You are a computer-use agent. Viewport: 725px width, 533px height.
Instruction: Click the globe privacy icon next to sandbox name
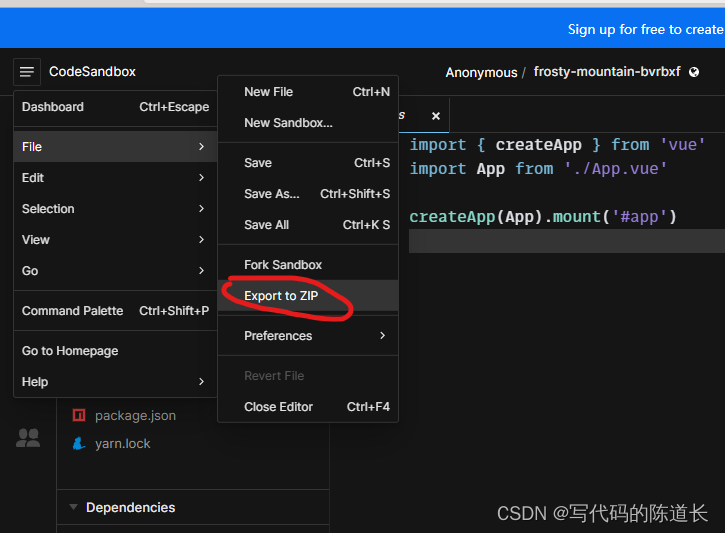point(694,72)
